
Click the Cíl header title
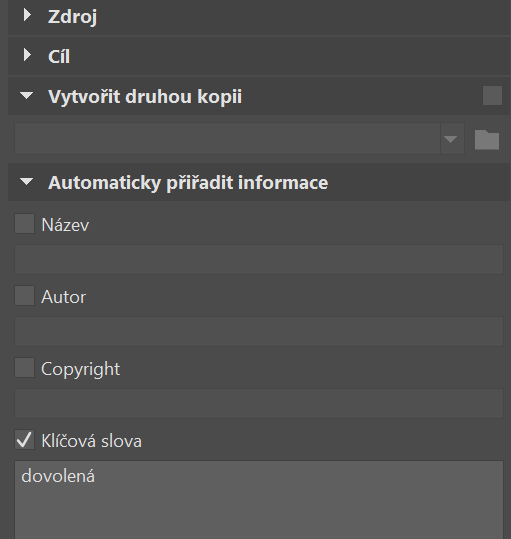59,56
